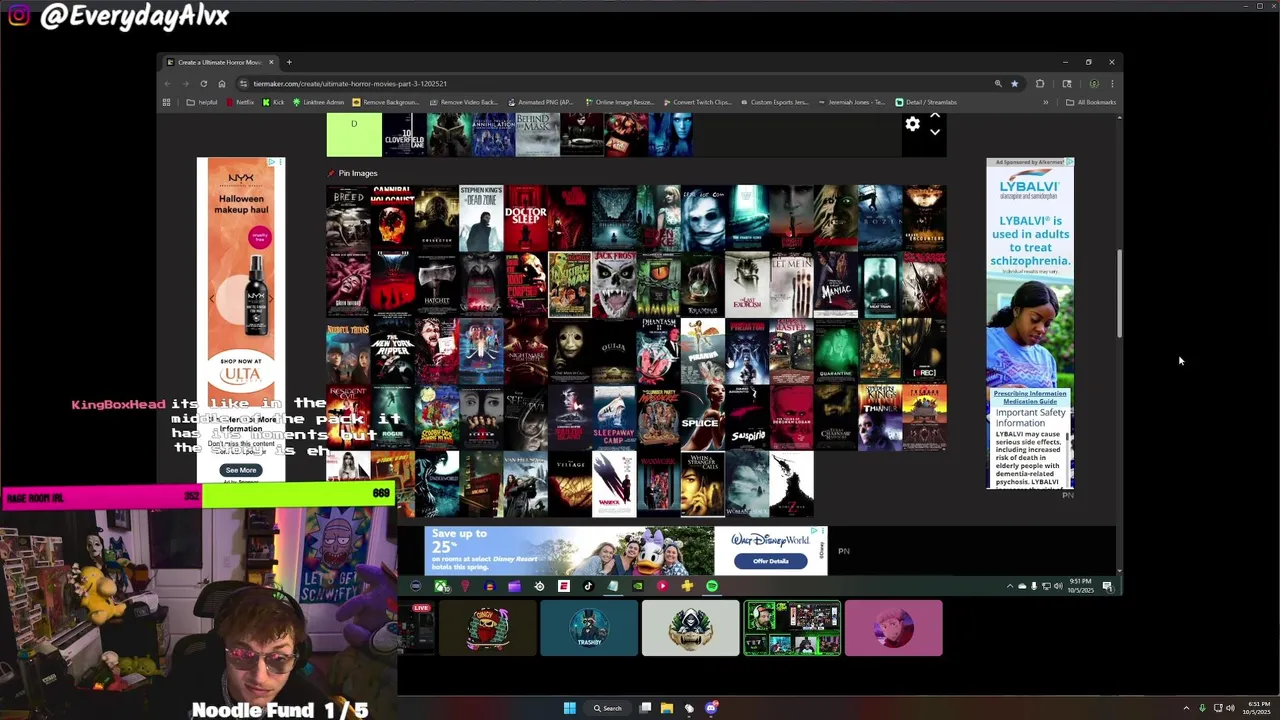Open the tier row settings gear
The height and width of the screenshot is (720, 1280).
pyautogui.click(x=912, y=124)
